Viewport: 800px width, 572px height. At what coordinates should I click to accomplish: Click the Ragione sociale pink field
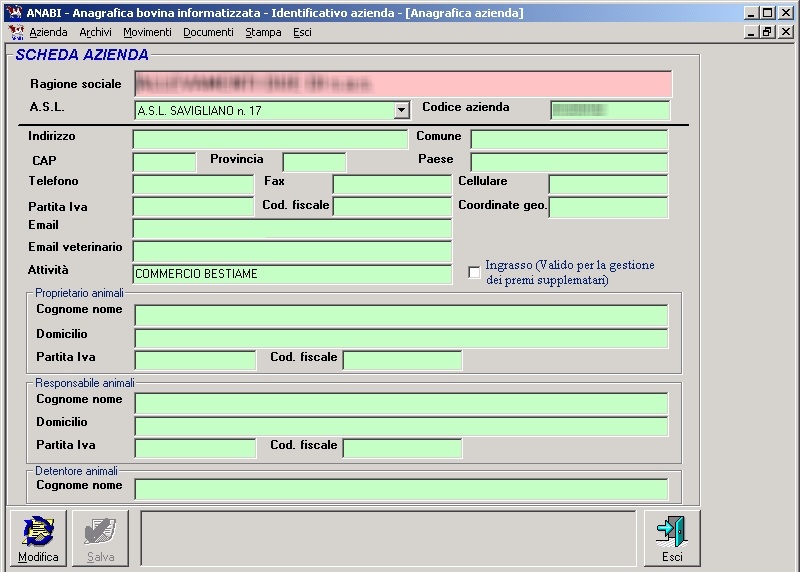402,84
